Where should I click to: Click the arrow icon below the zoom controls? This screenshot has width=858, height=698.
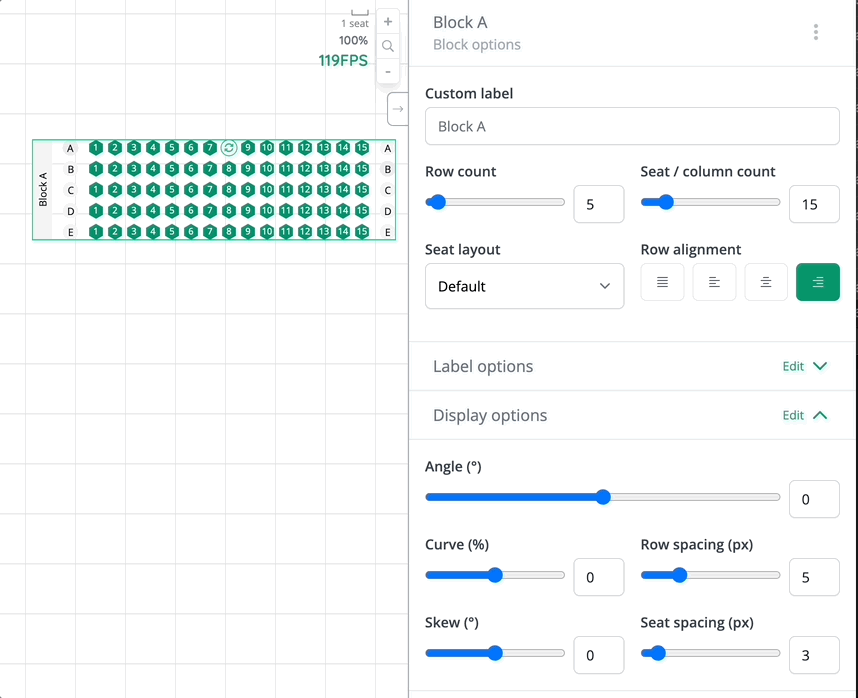397,108
